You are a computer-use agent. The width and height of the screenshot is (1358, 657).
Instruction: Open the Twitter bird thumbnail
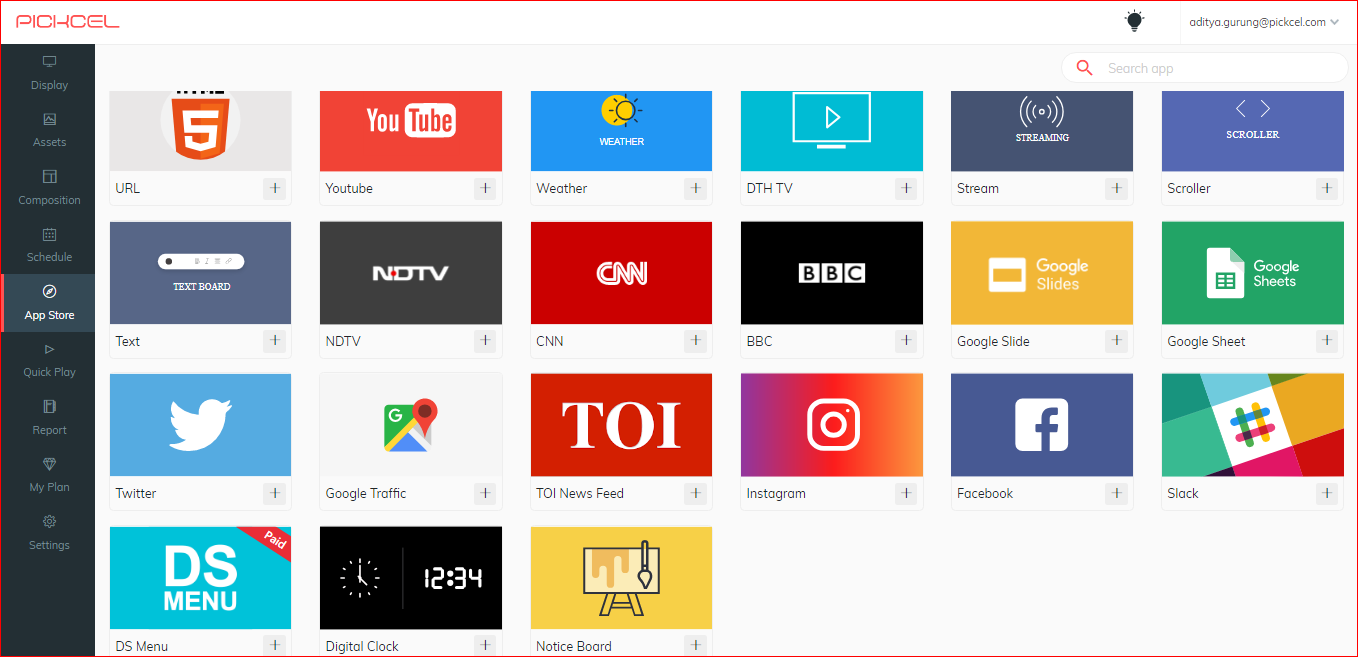click(x=200, y=425)
